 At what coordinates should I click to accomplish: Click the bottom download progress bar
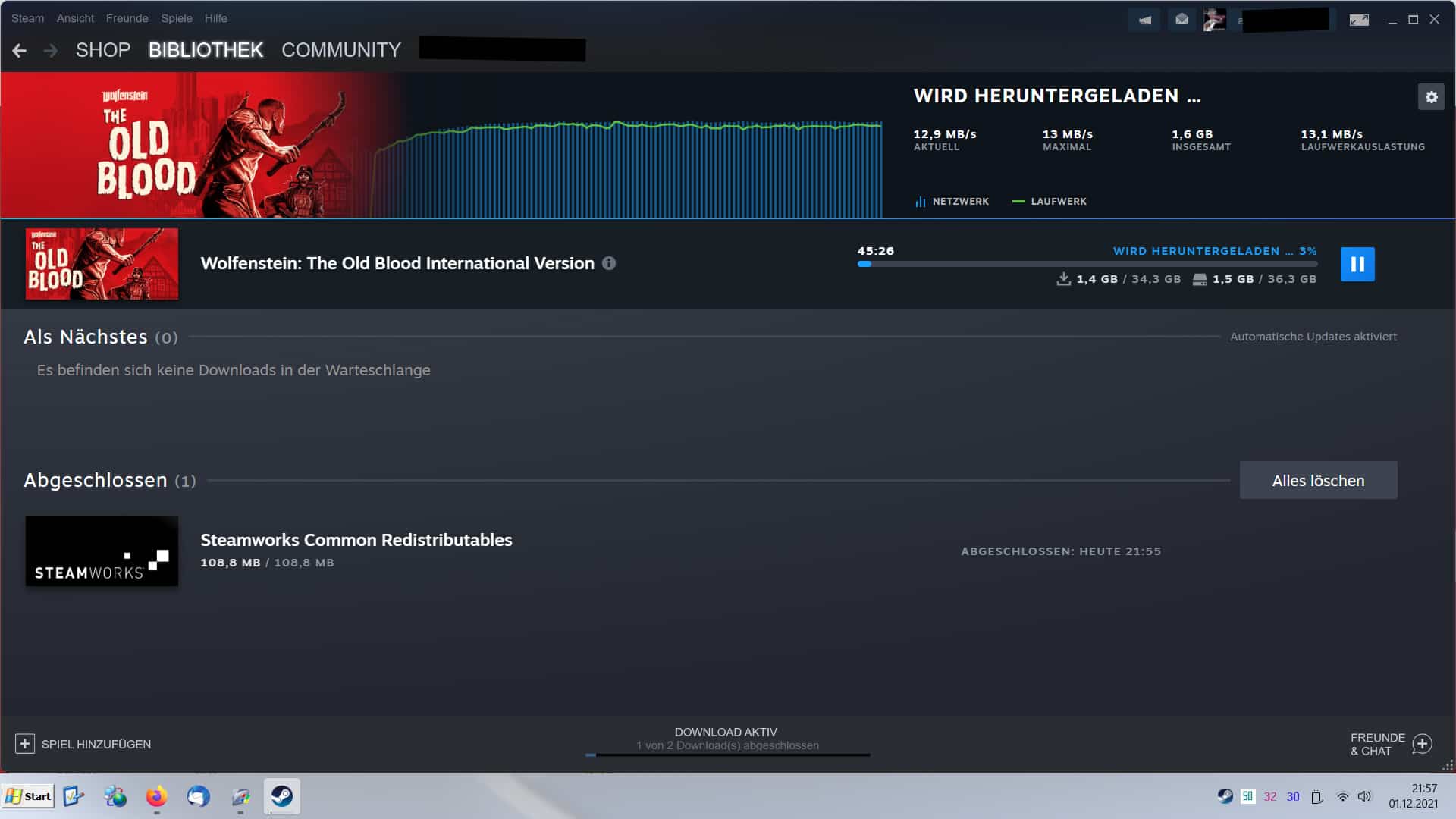(728, 755)
